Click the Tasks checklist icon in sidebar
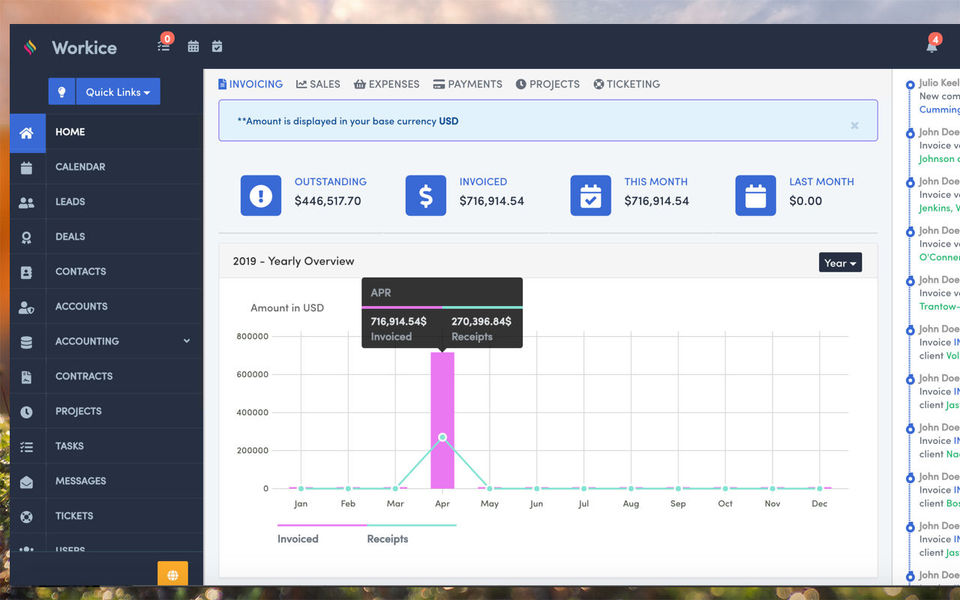Screen dimensions: 960x600 tap(26, 447)
